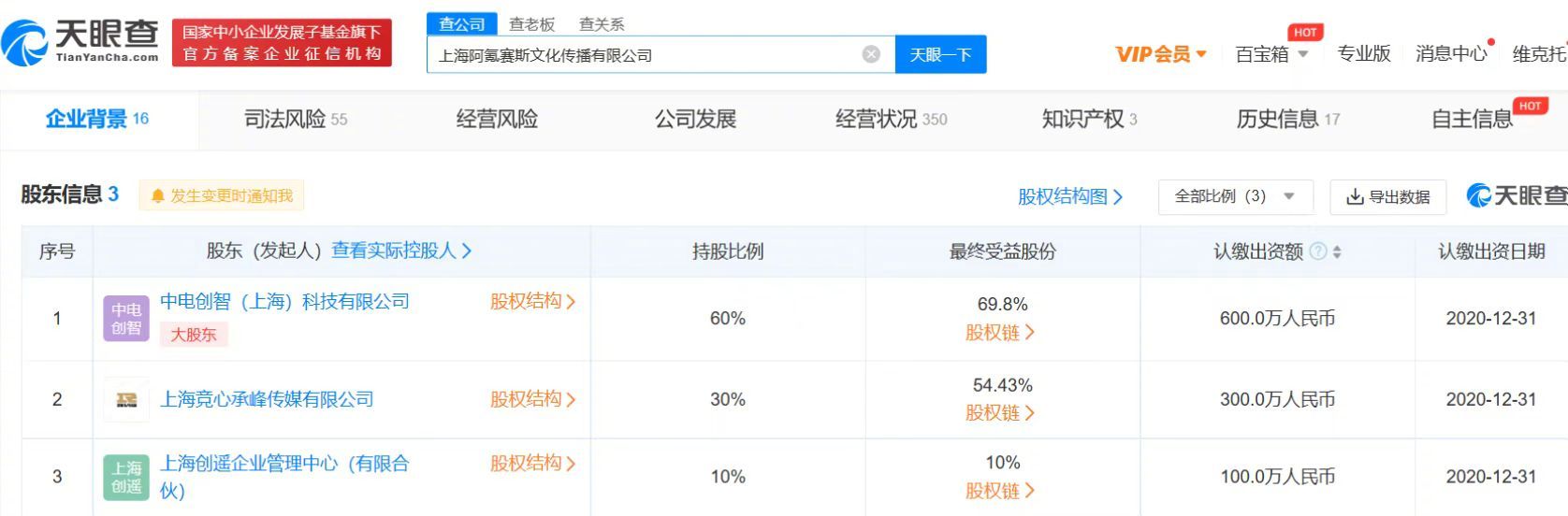Open 股权链 under 69.8%
Viewport: 1568px width, 516px height.
pyautogui.click(x=1000, y=332)
